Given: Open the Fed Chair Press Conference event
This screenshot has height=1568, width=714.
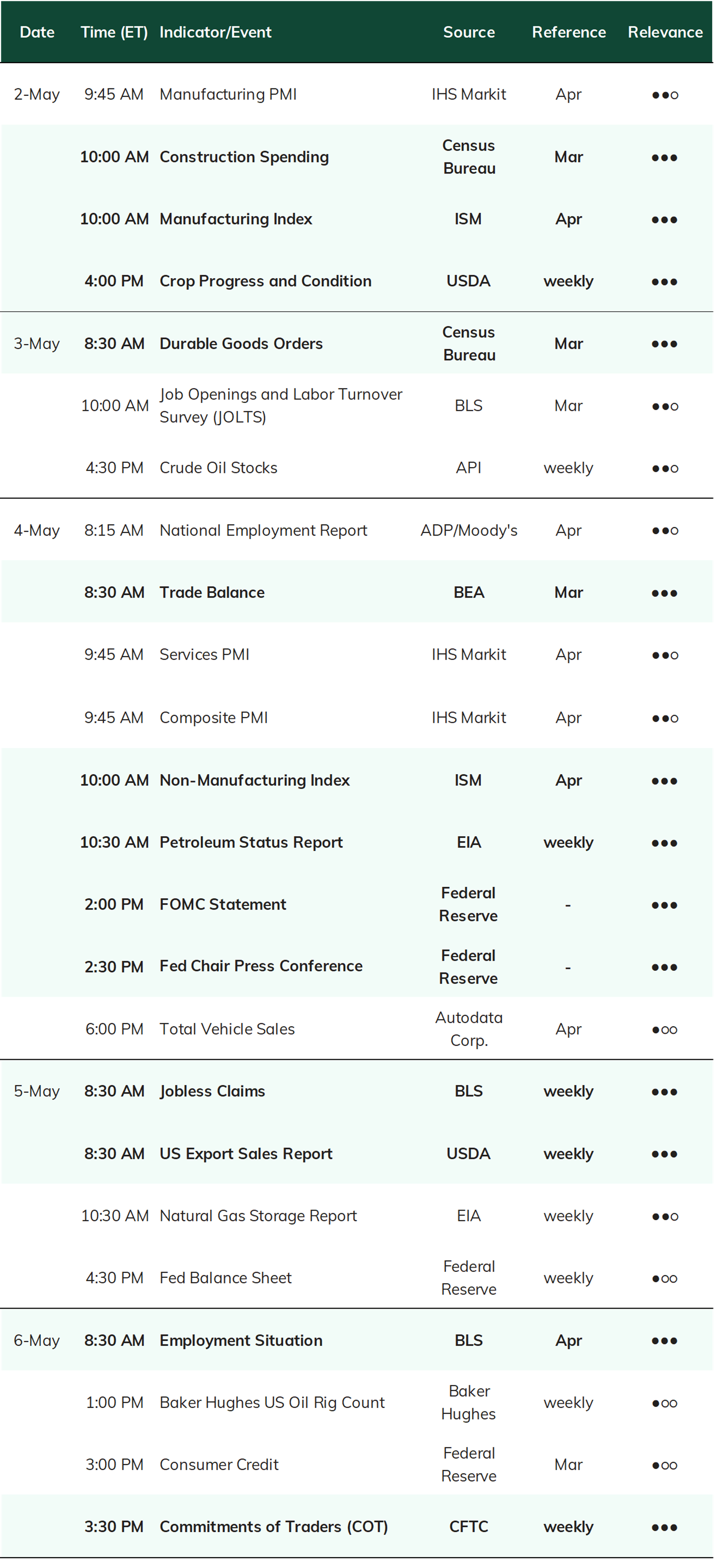Looking at the screenshot, I should pyautogui.click(x=261, y=966).
